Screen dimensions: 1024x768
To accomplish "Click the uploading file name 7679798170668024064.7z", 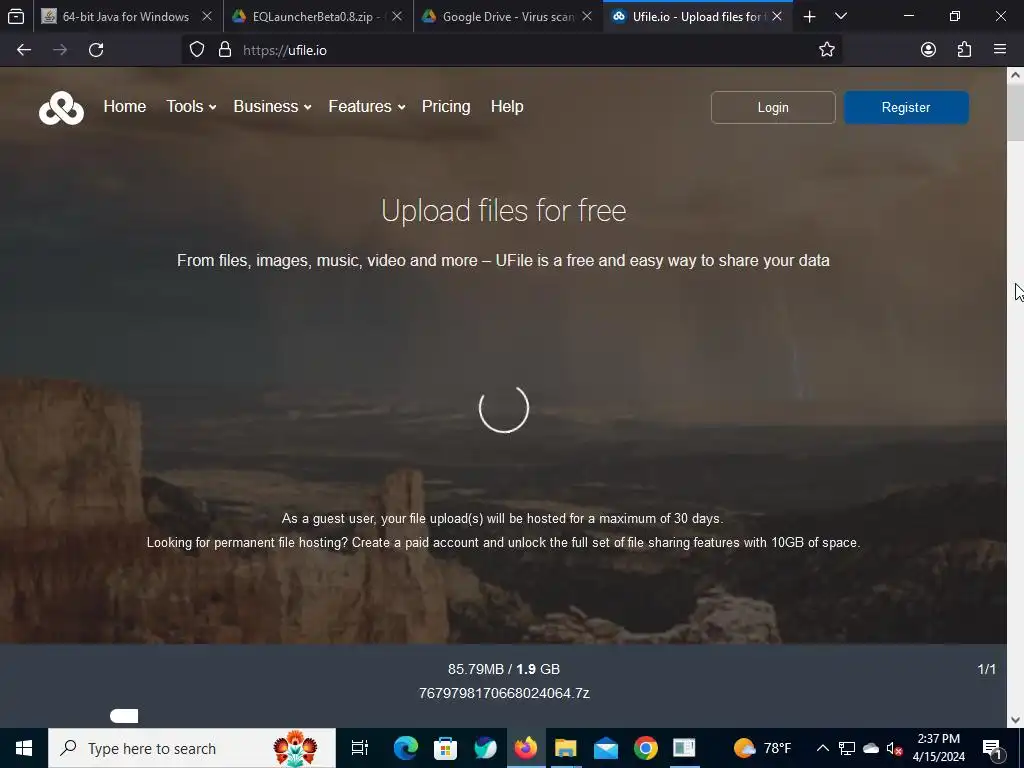I will 504,693.
